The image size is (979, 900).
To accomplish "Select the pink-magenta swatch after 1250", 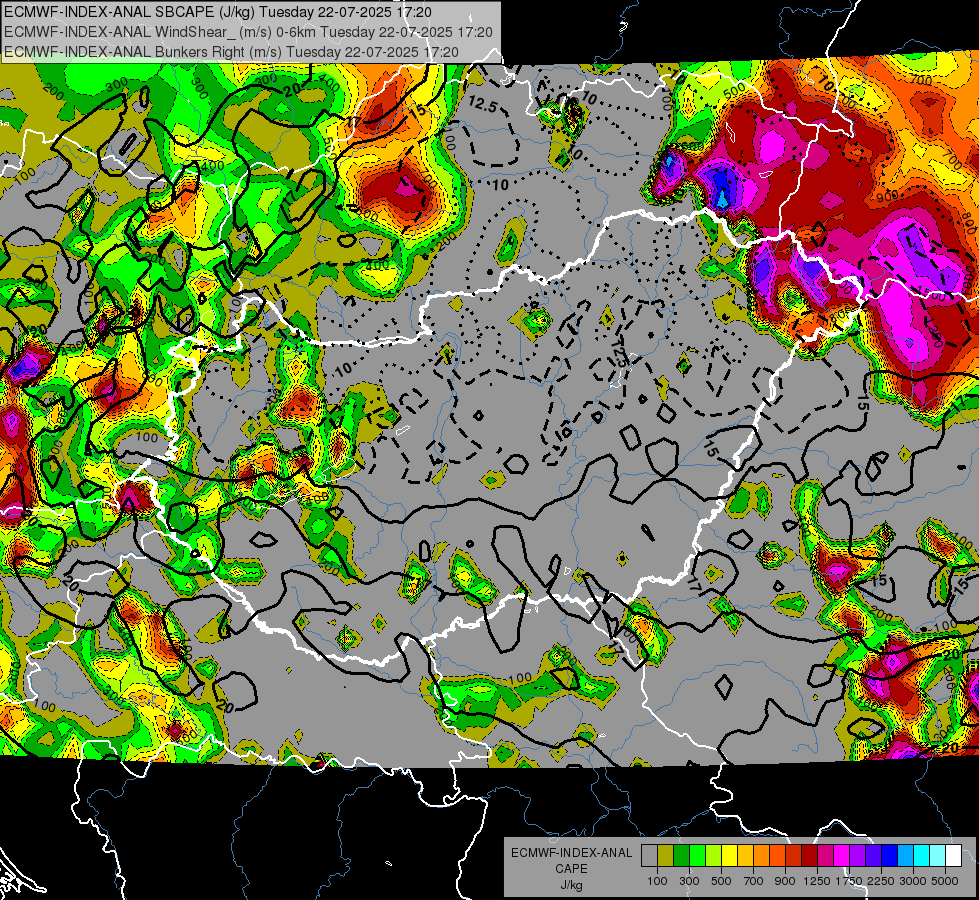I will click(x=825, y=856).
